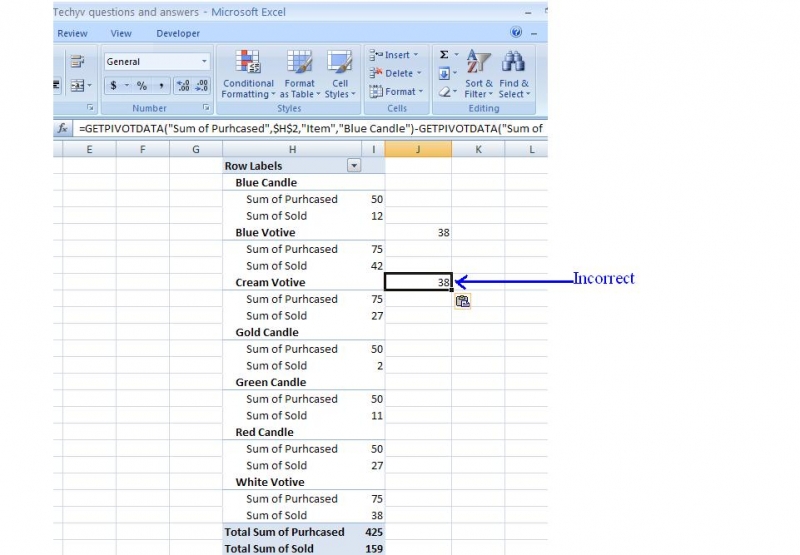Click the Excel Help icon
800x555 pixels.
coord(516,33)
